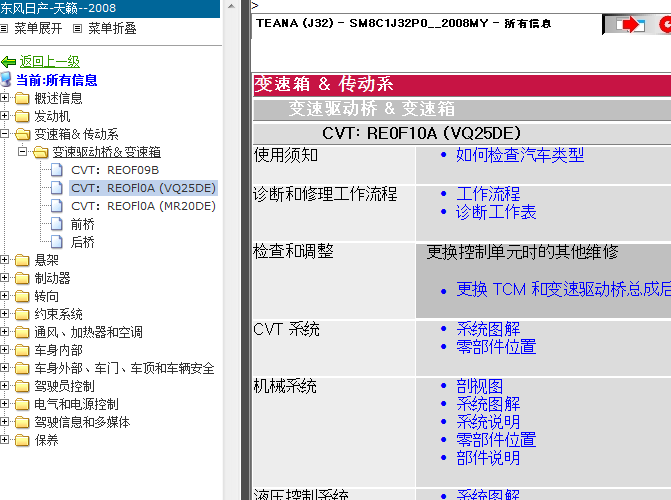Click the current info globe icon

coord(6,80)
